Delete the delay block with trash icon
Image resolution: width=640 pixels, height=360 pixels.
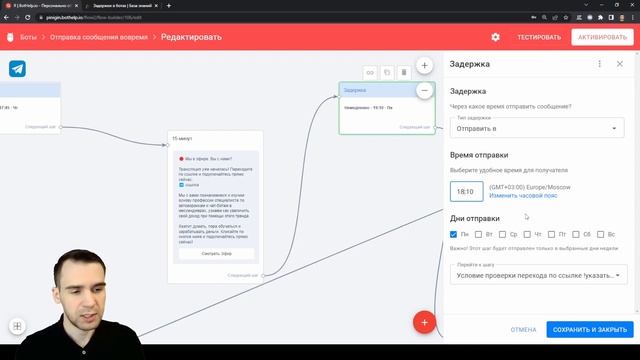404,73
